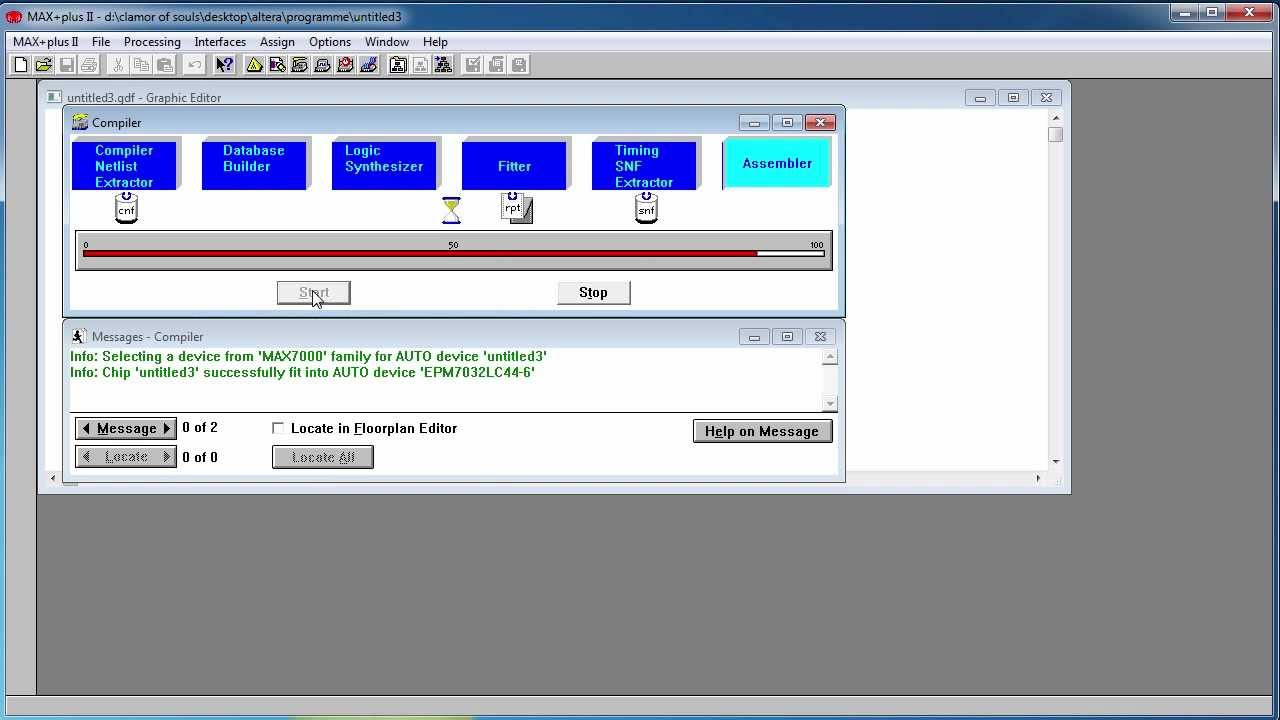Select the highlighted Assembler module box

pyautogui.click(x=777, y=163)
